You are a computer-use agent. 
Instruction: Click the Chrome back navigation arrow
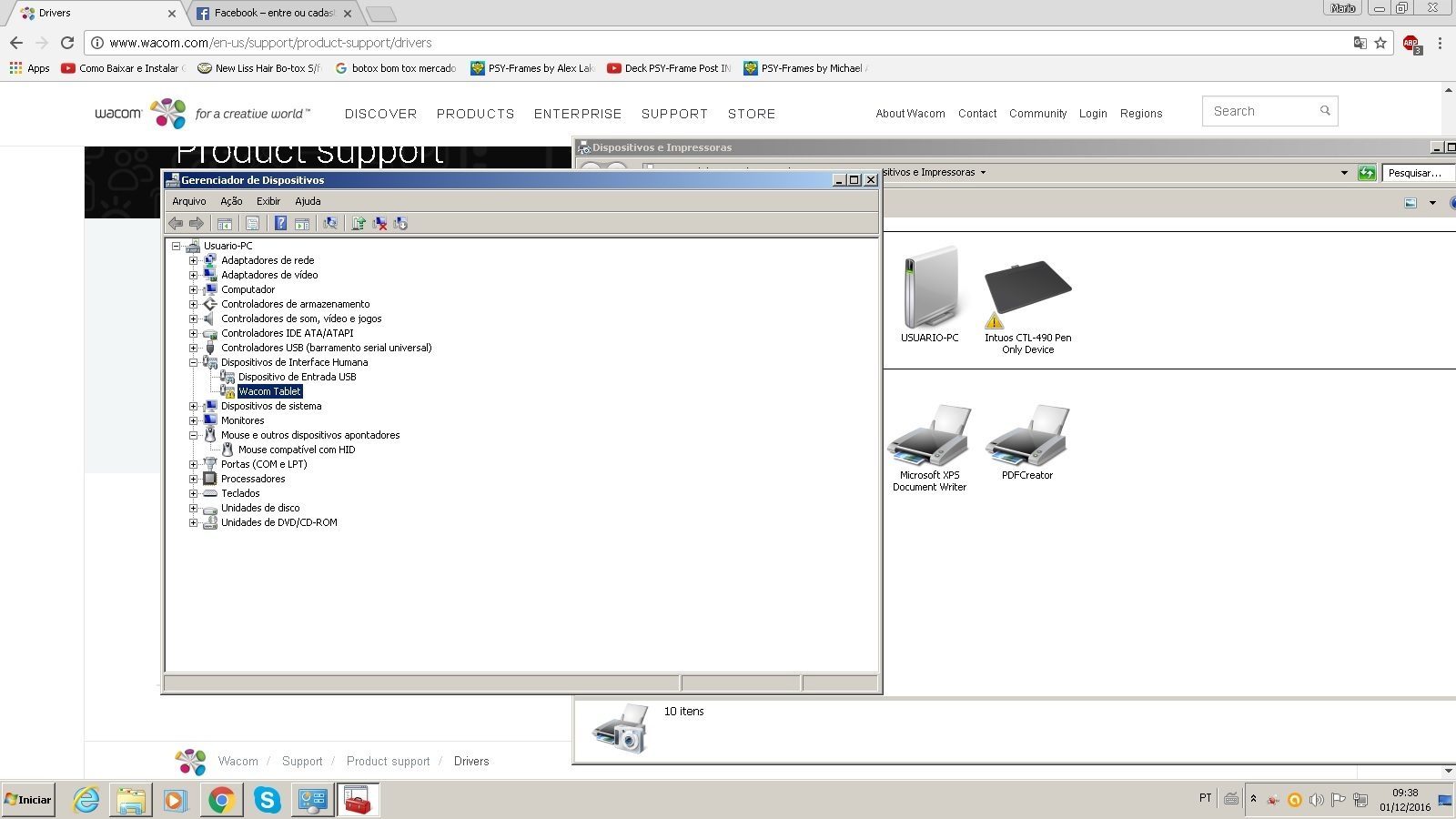[16, 43]
